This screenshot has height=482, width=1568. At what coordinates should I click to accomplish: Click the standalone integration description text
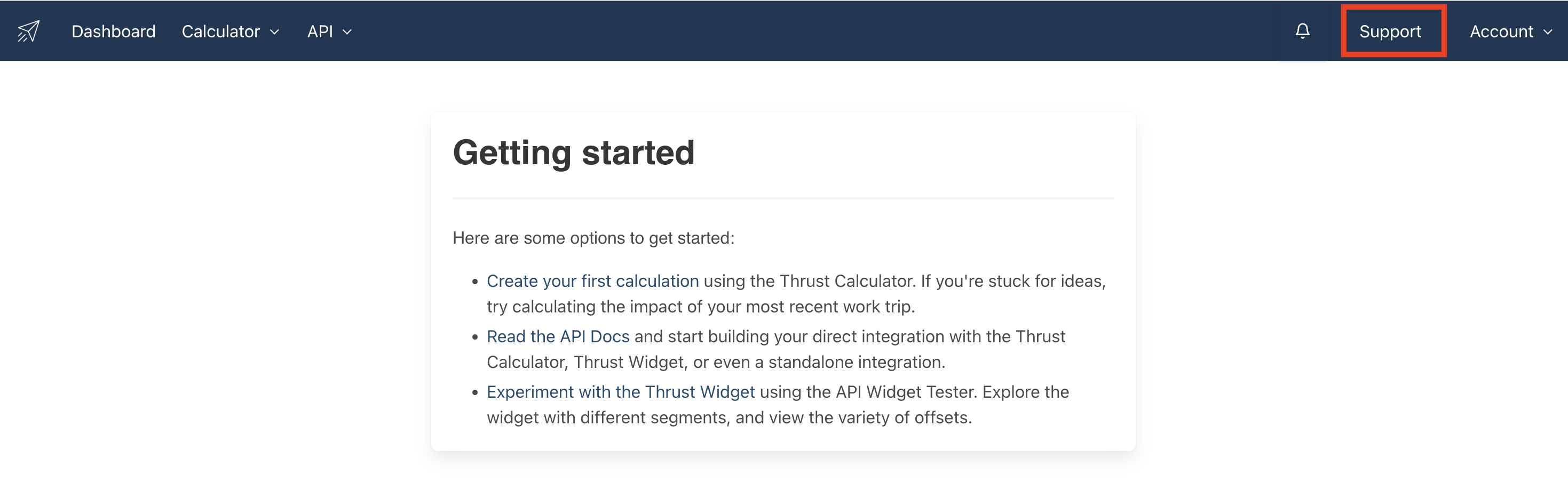point(716,361)
